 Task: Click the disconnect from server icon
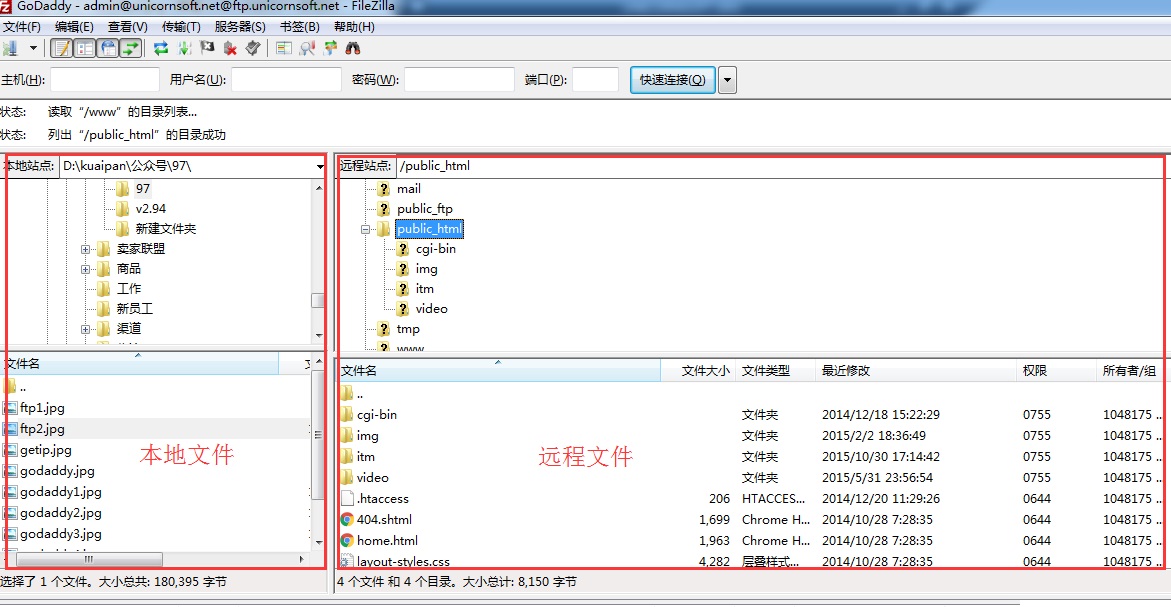click(x=230, y=48)
